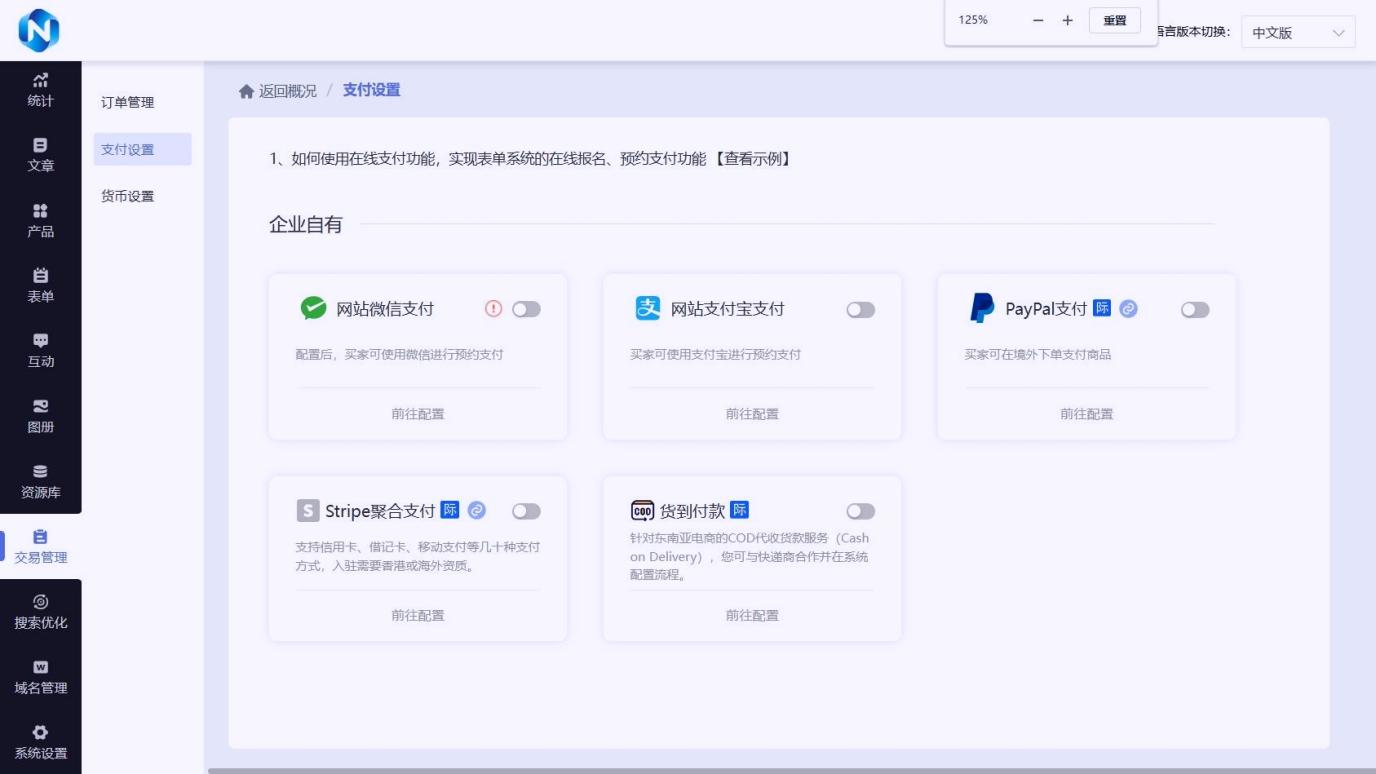The height and width of the screenshot is (774, 1376).
Task: Click the link icon next to PayPal支付
Action: coord(1128,309)
